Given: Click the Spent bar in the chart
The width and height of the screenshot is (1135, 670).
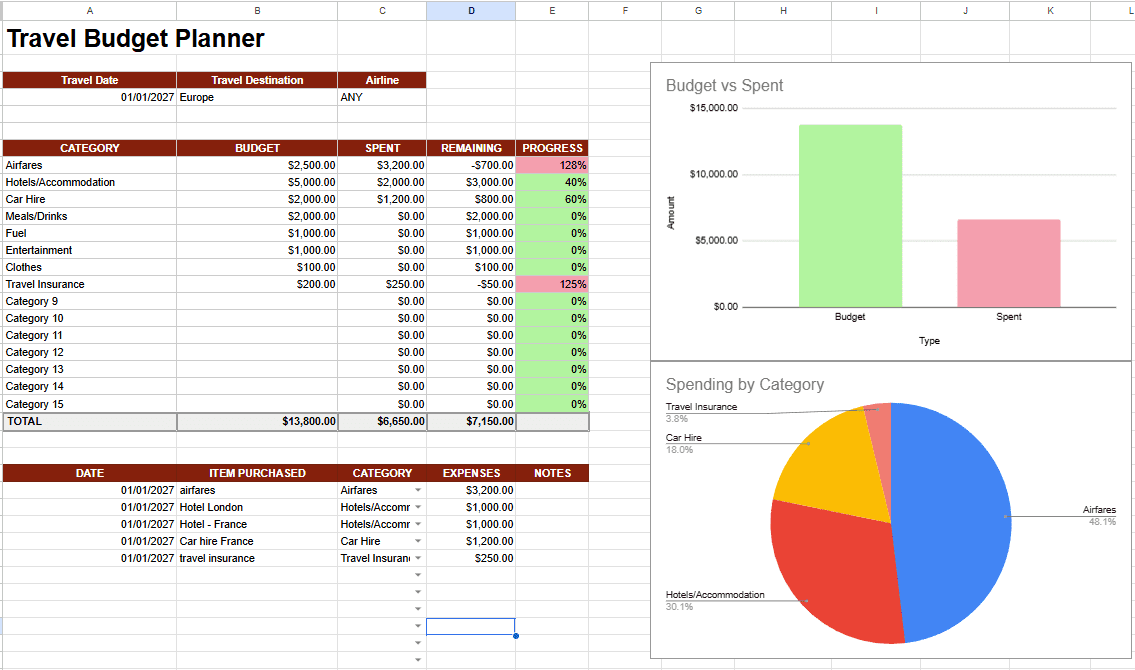Looking at the screenshot, I should 1009,262.
